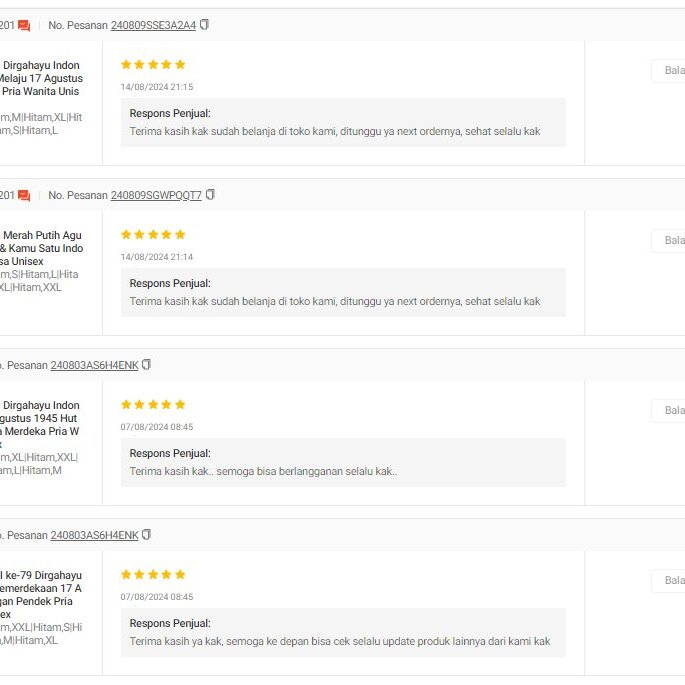Click seller response mentioning 'update produk lainnya'

(x=339, y=641)
